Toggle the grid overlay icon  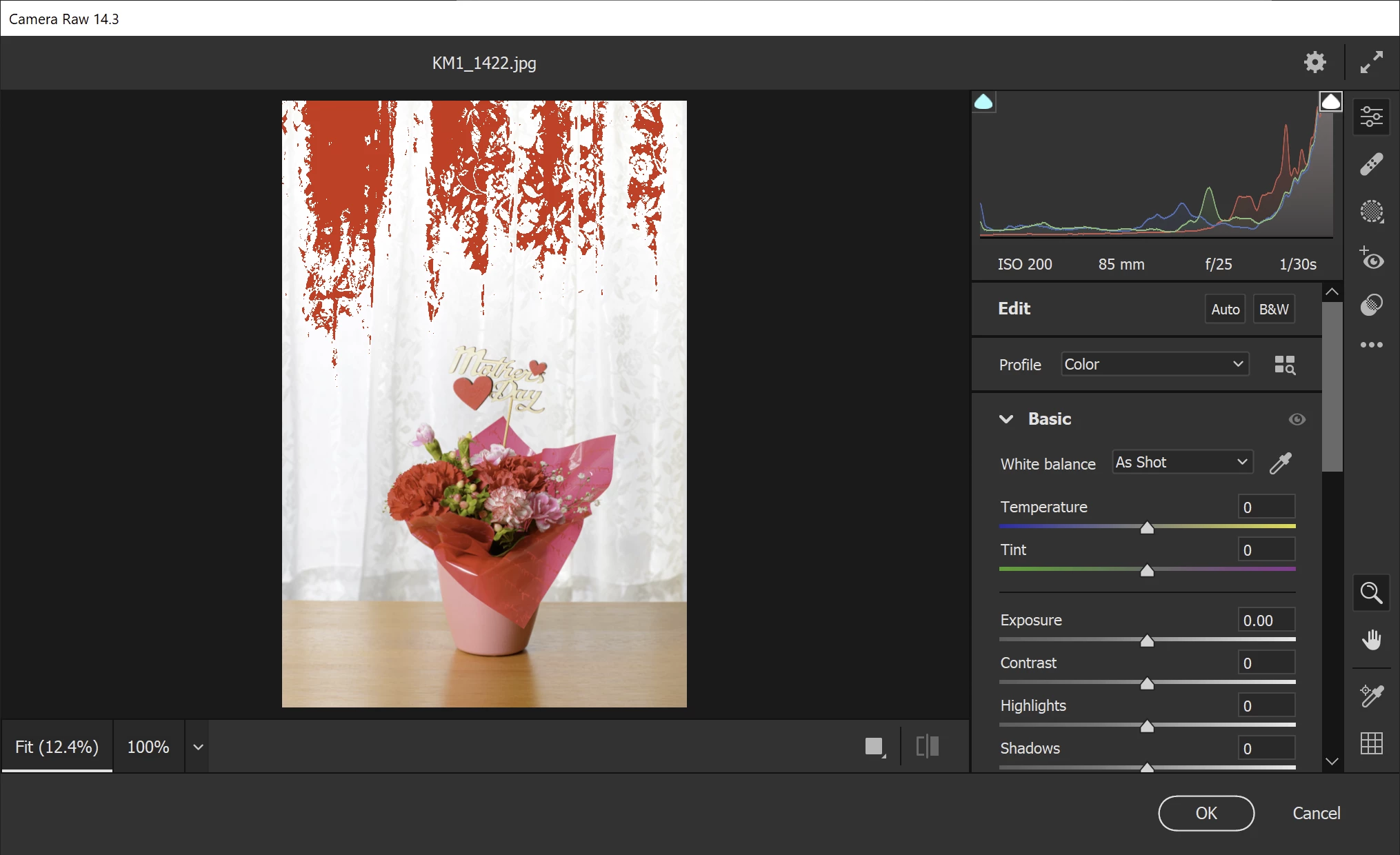pos(1371,743)
